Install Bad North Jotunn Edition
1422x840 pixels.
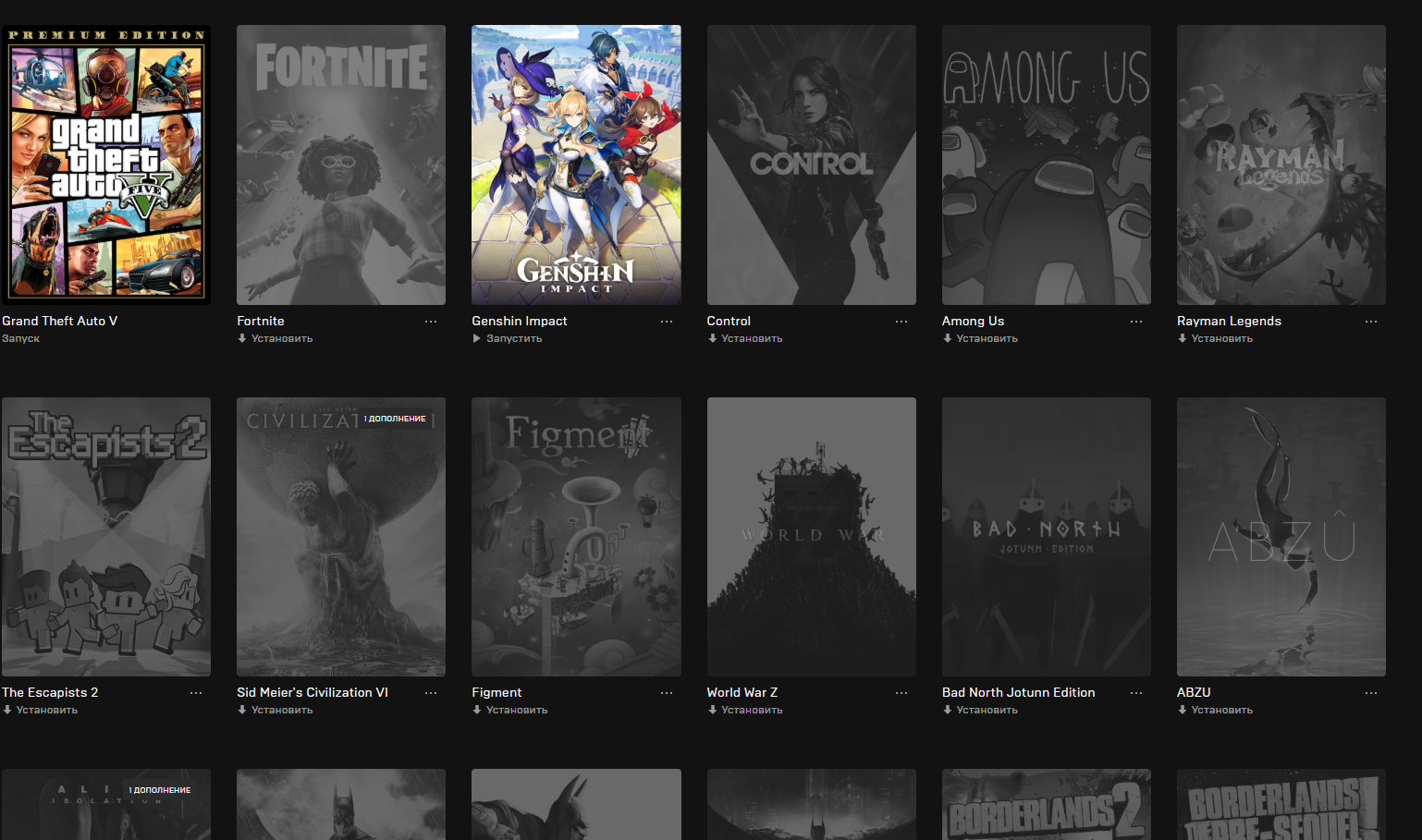pyautogui.click(x=980, y=711)
